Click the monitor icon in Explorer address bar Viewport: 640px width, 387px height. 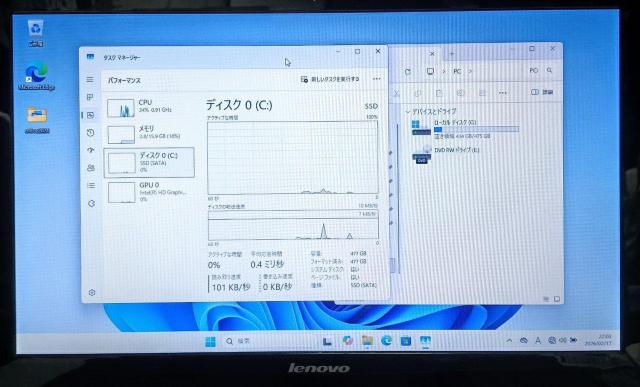(430, 71)
